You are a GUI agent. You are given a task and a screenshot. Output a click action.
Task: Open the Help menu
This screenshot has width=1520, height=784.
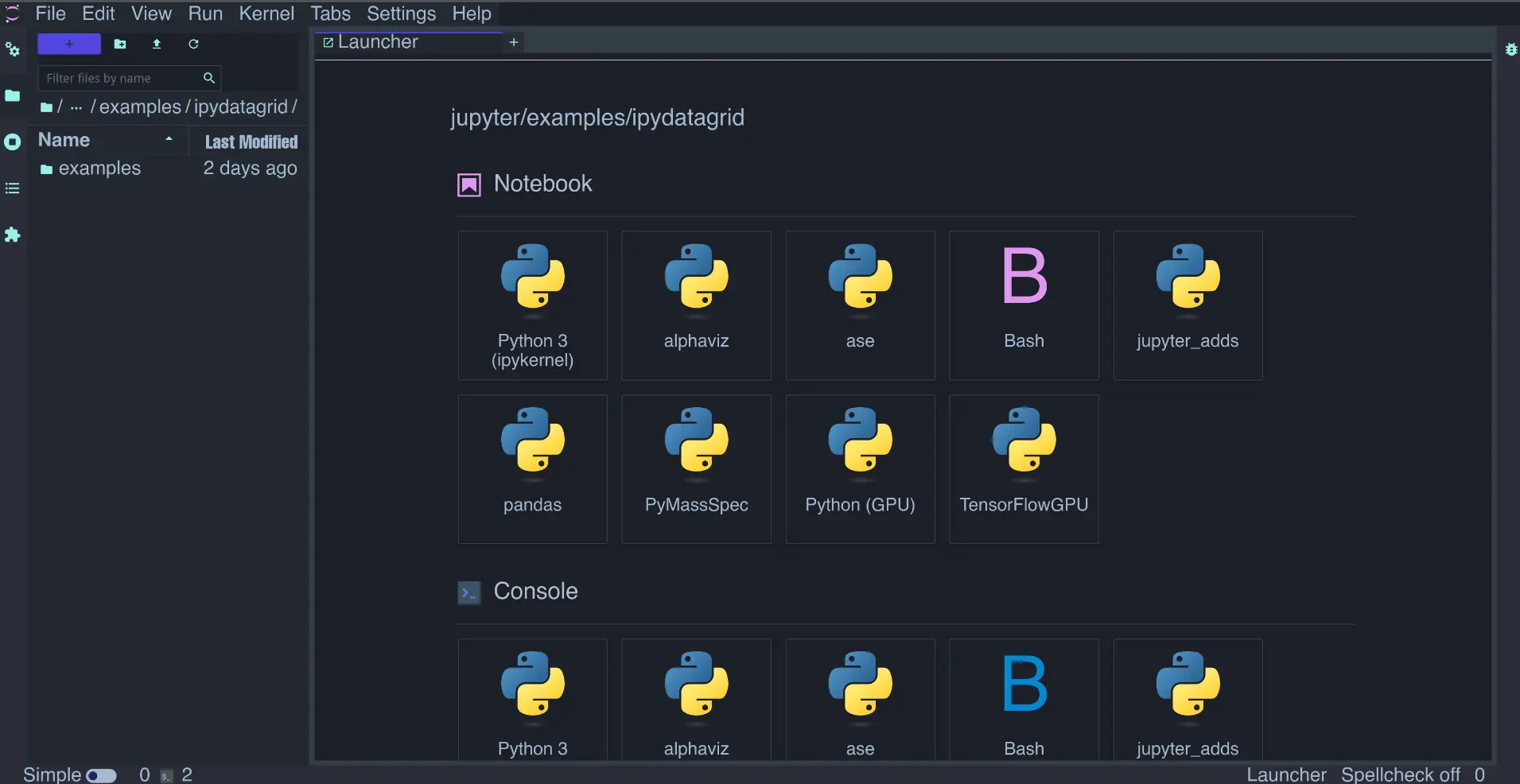pos(472,14)
